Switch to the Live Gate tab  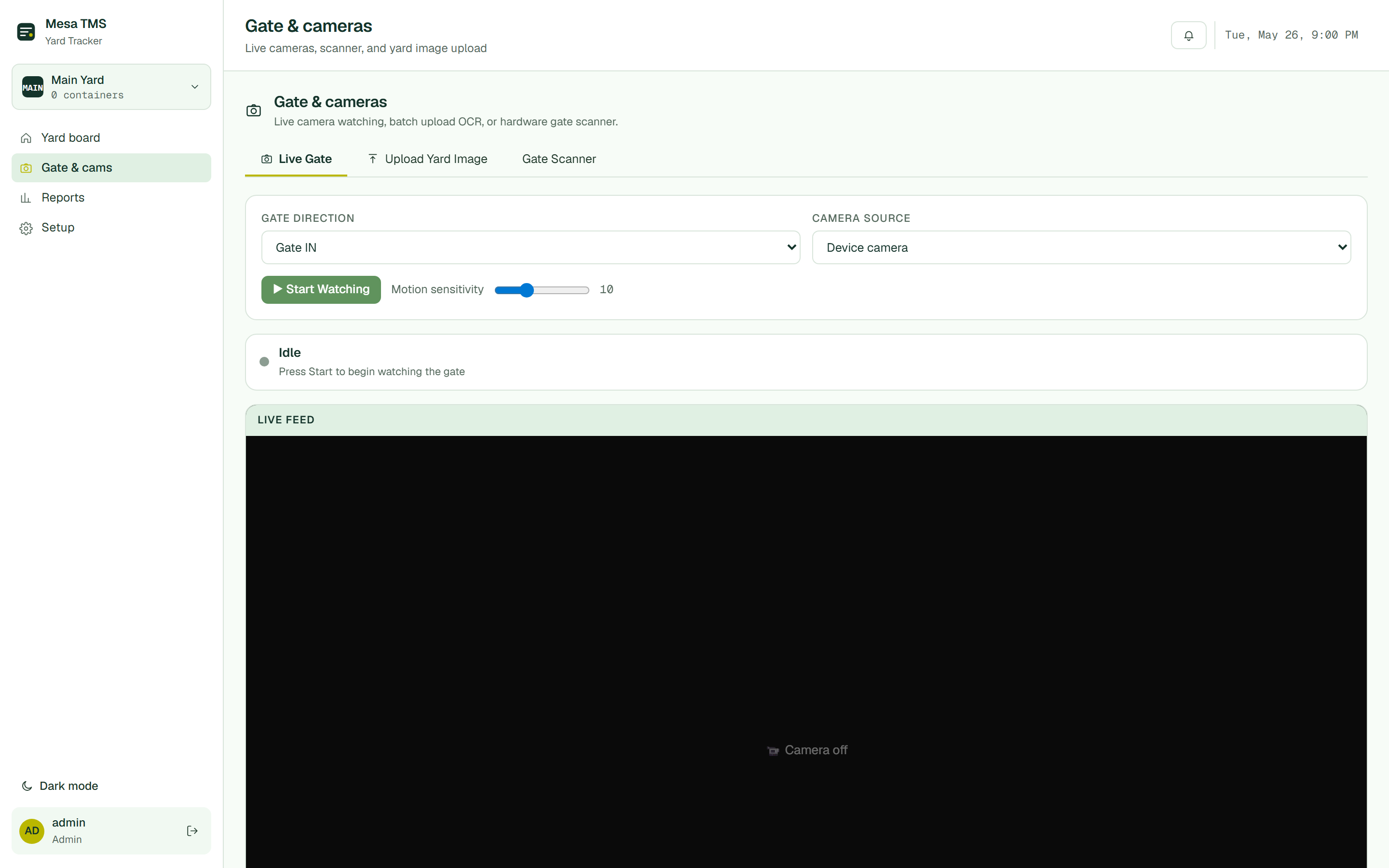tap(296, 159)
